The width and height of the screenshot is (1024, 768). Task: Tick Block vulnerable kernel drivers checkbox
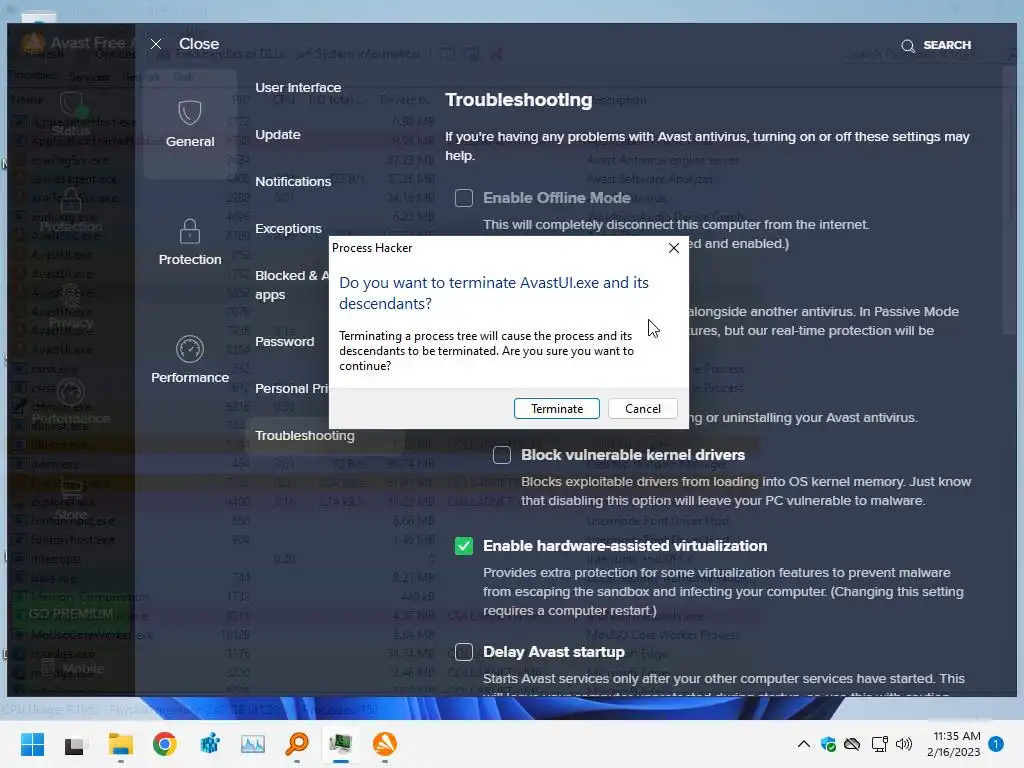[502, 455]
